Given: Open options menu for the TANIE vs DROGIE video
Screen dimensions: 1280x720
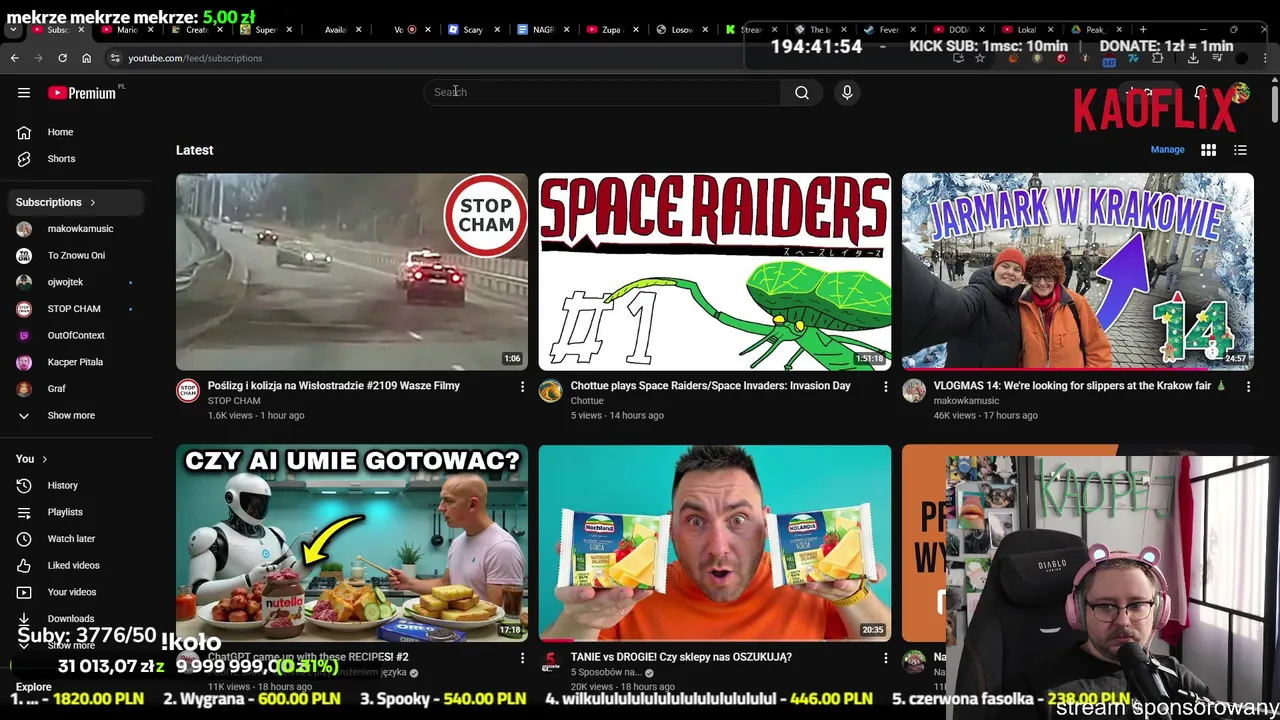Looking at the screenshot, I should pyautogui.click(x=885, y=658).
